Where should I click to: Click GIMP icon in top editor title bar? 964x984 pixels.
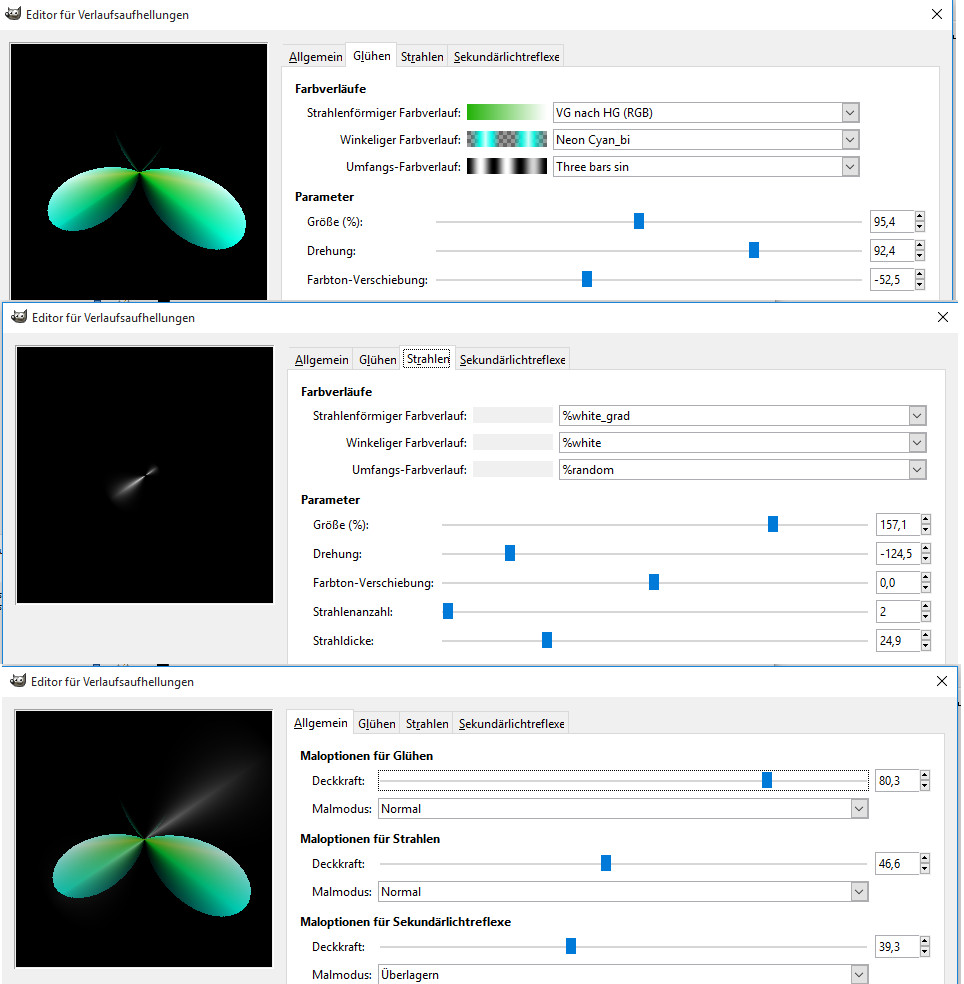13,14
